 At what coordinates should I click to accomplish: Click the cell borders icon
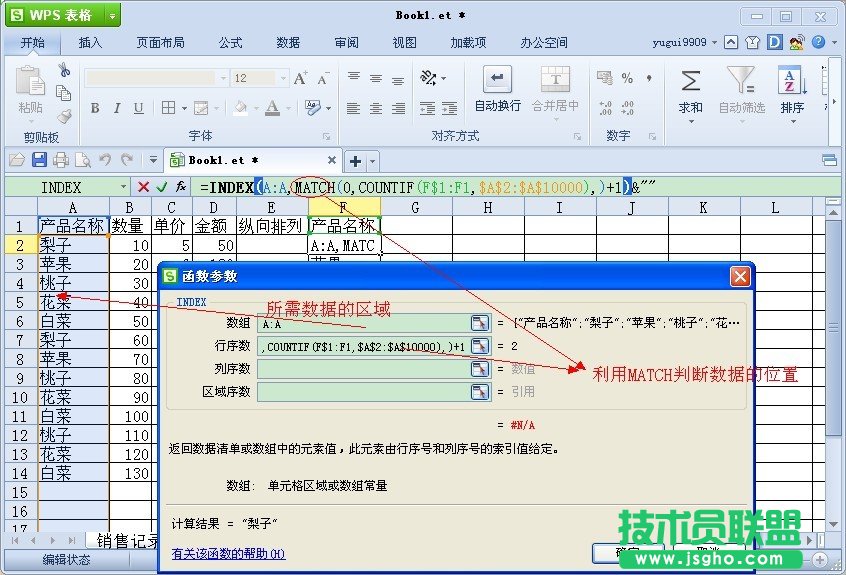168,108
